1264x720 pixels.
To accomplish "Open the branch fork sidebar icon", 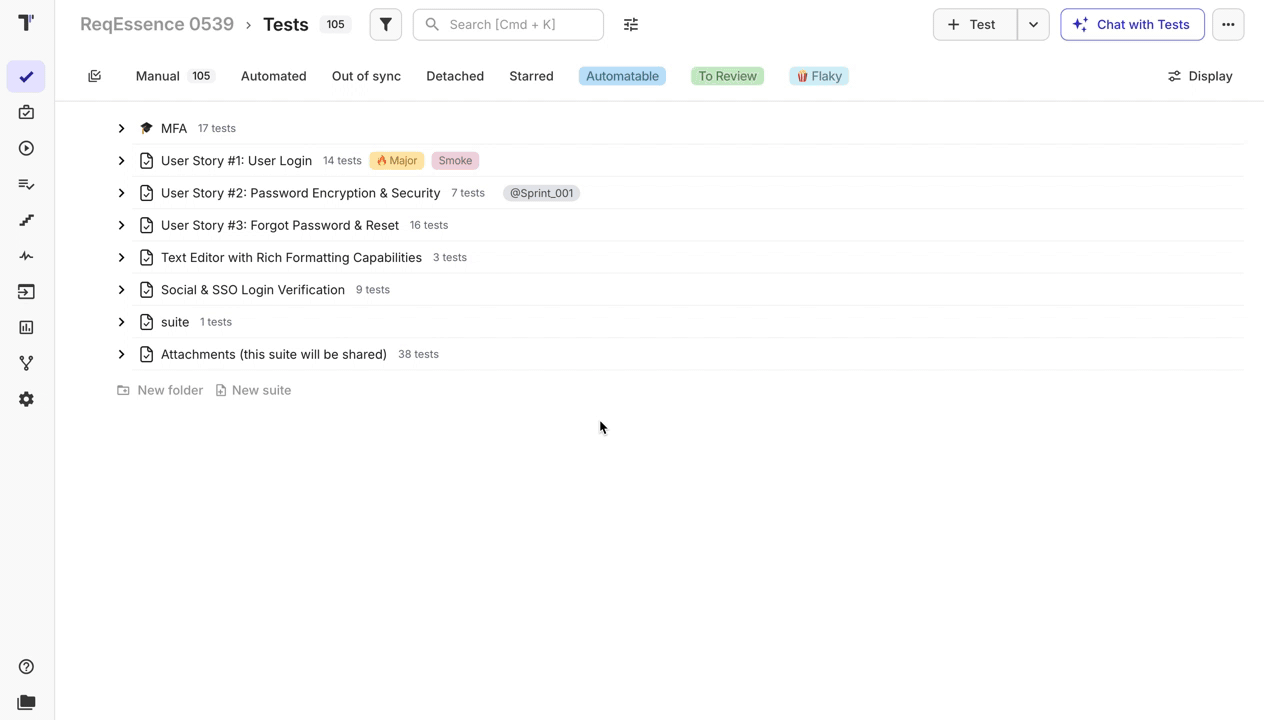I will point(26,363).
